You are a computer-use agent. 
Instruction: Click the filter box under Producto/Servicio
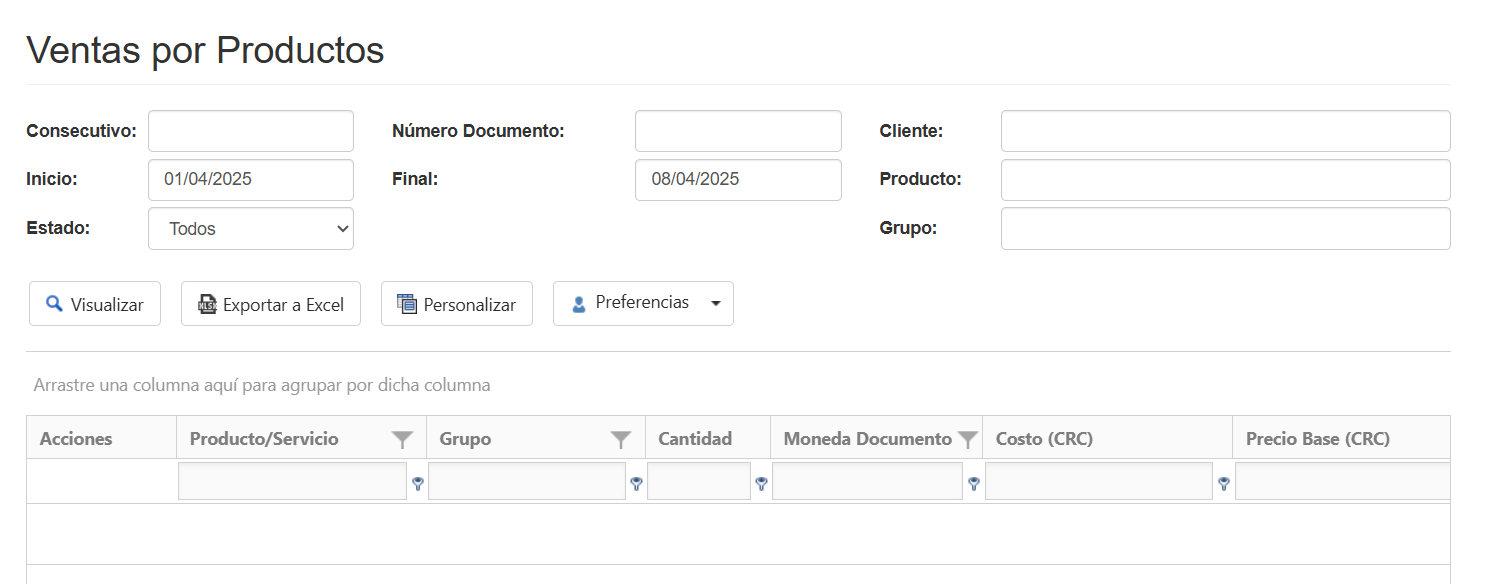coord(293,482)
